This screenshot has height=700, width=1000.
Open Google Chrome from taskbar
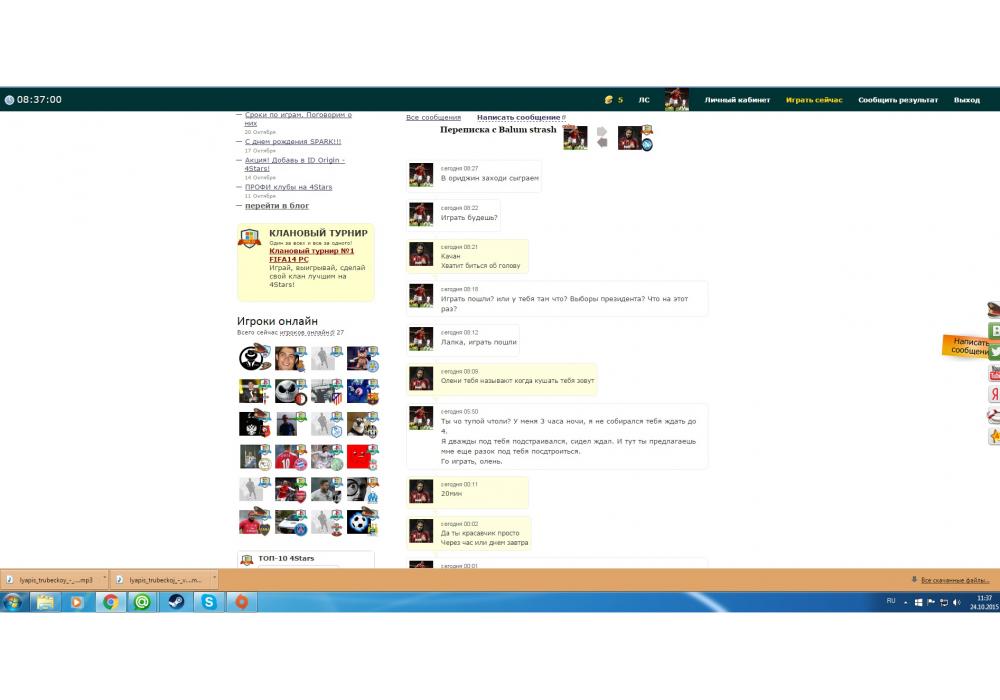click(x=111, y=602)
